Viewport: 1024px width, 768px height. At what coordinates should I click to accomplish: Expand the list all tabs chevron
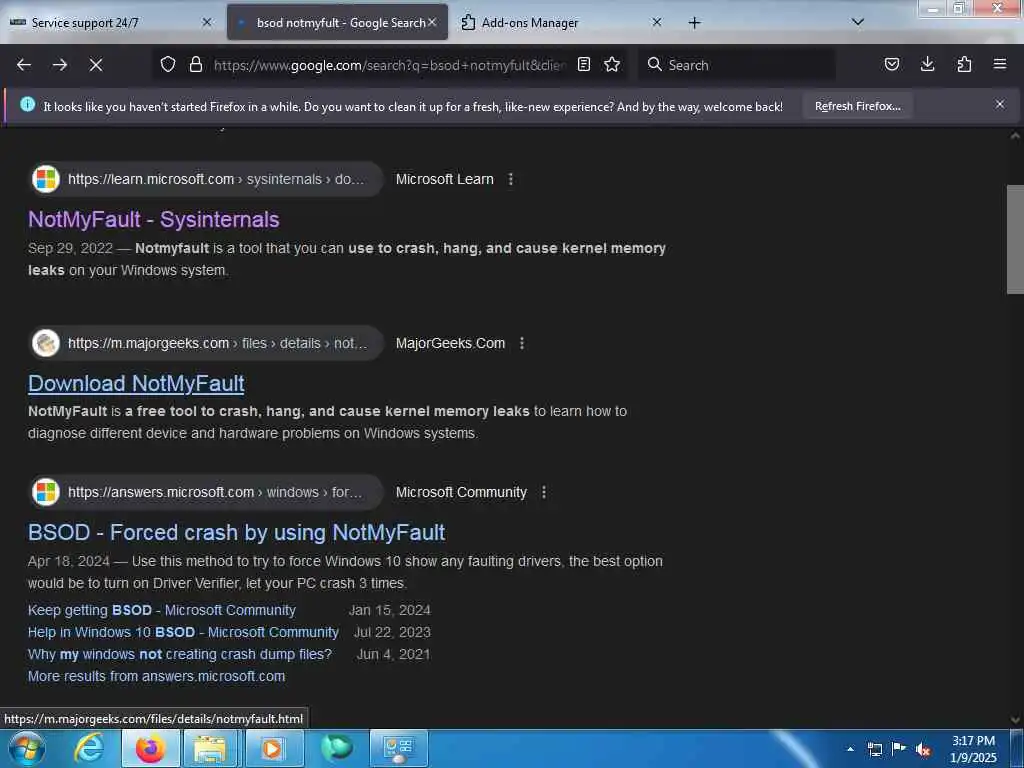coord(858,22)
